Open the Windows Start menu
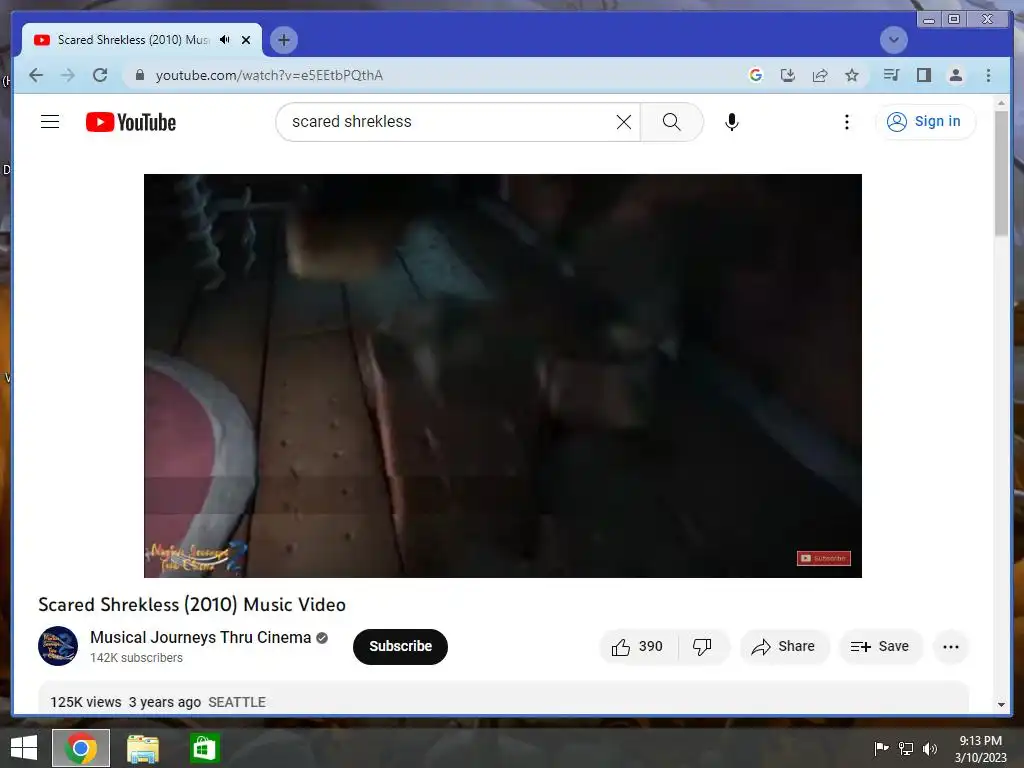This screenshot has width=1024, height=768. click(24, 748)
